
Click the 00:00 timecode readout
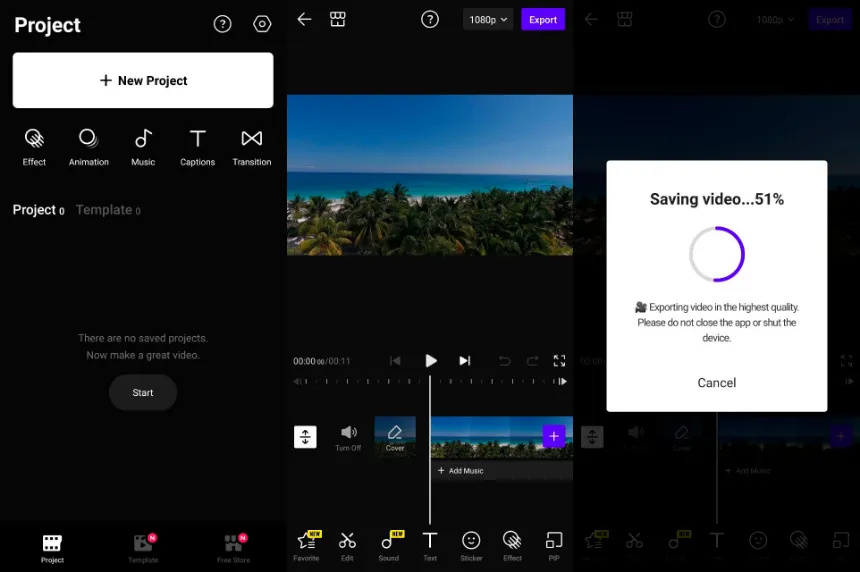pyautogui.click(x=321, y=361)
